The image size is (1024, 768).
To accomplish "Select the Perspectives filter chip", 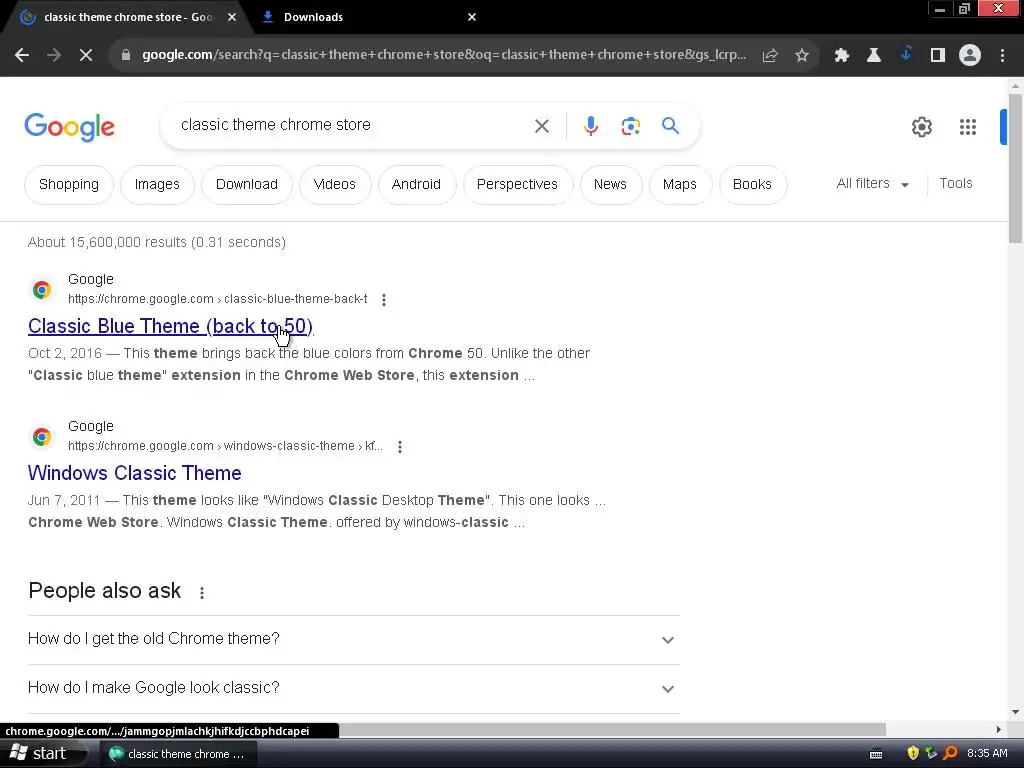I will click(x=517, y=184).
